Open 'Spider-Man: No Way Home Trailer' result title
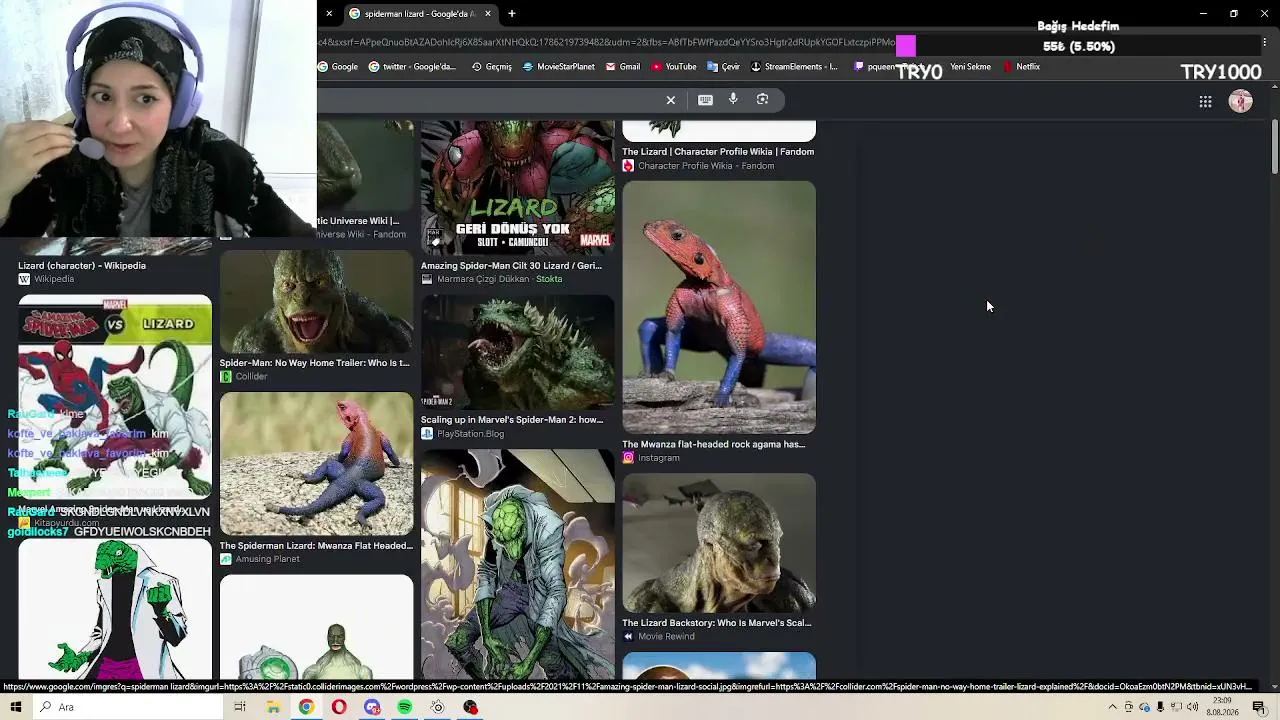The height and width of the screenshot is (720, 1280). click(x=314, y=363)
